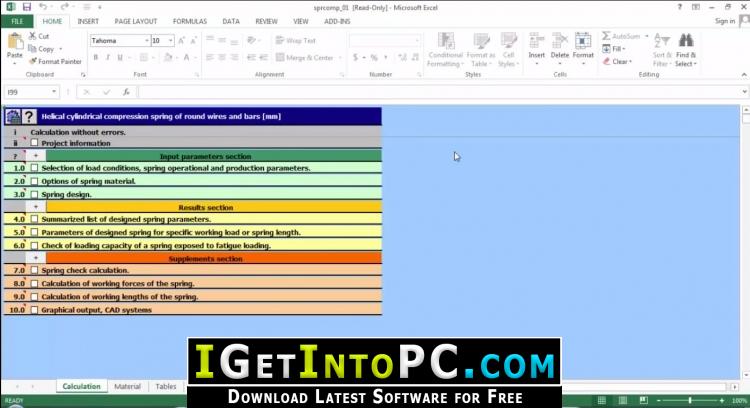The image size is (750, 408).
Task: Tick checkbox for 7.0 Spring check calculation
Action: [x=34, y=270]
